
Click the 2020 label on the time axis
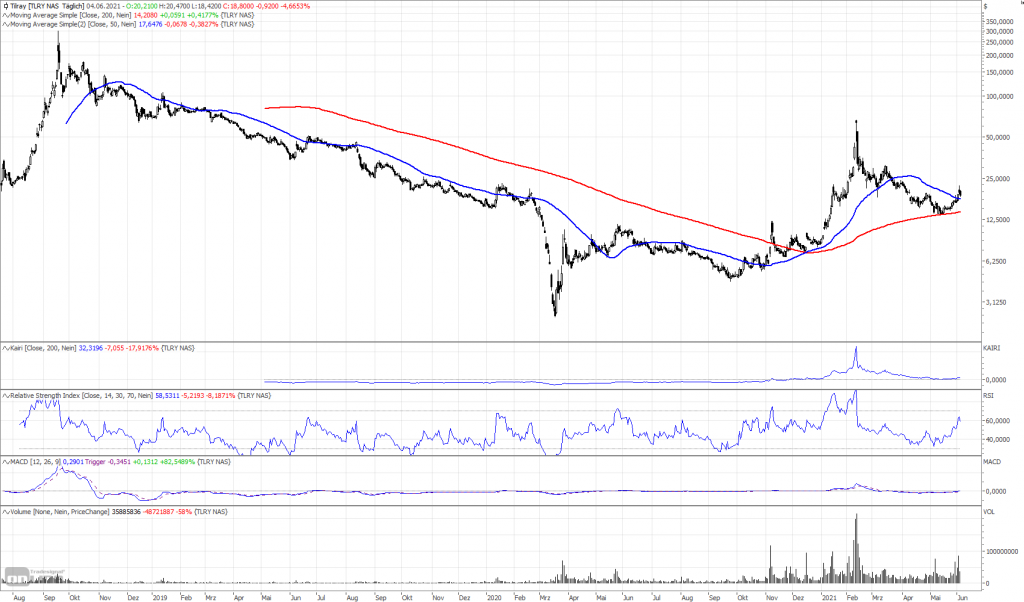tap(494, 597)
